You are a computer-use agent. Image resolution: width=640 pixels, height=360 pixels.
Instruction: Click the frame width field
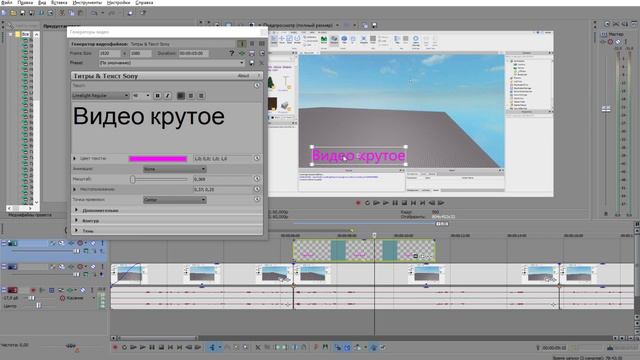[x=109, y=53]
